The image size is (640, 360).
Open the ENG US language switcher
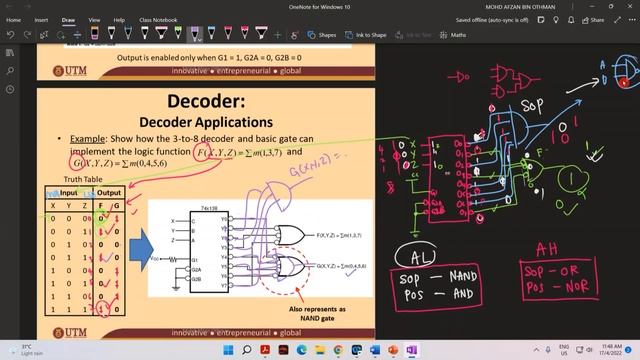564,350
